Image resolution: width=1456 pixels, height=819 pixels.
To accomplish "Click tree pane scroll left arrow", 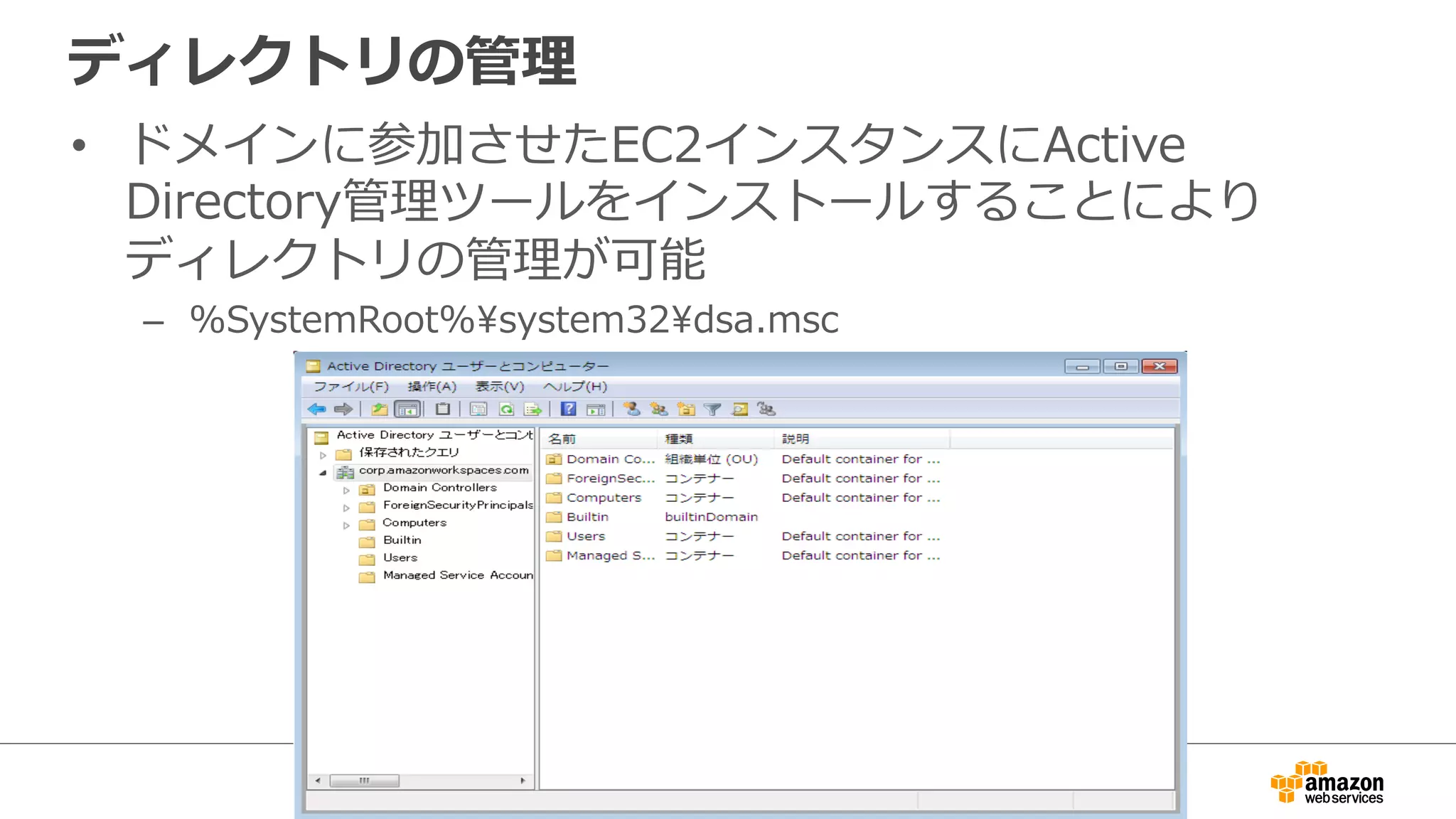I will click(x=318, y=781).
